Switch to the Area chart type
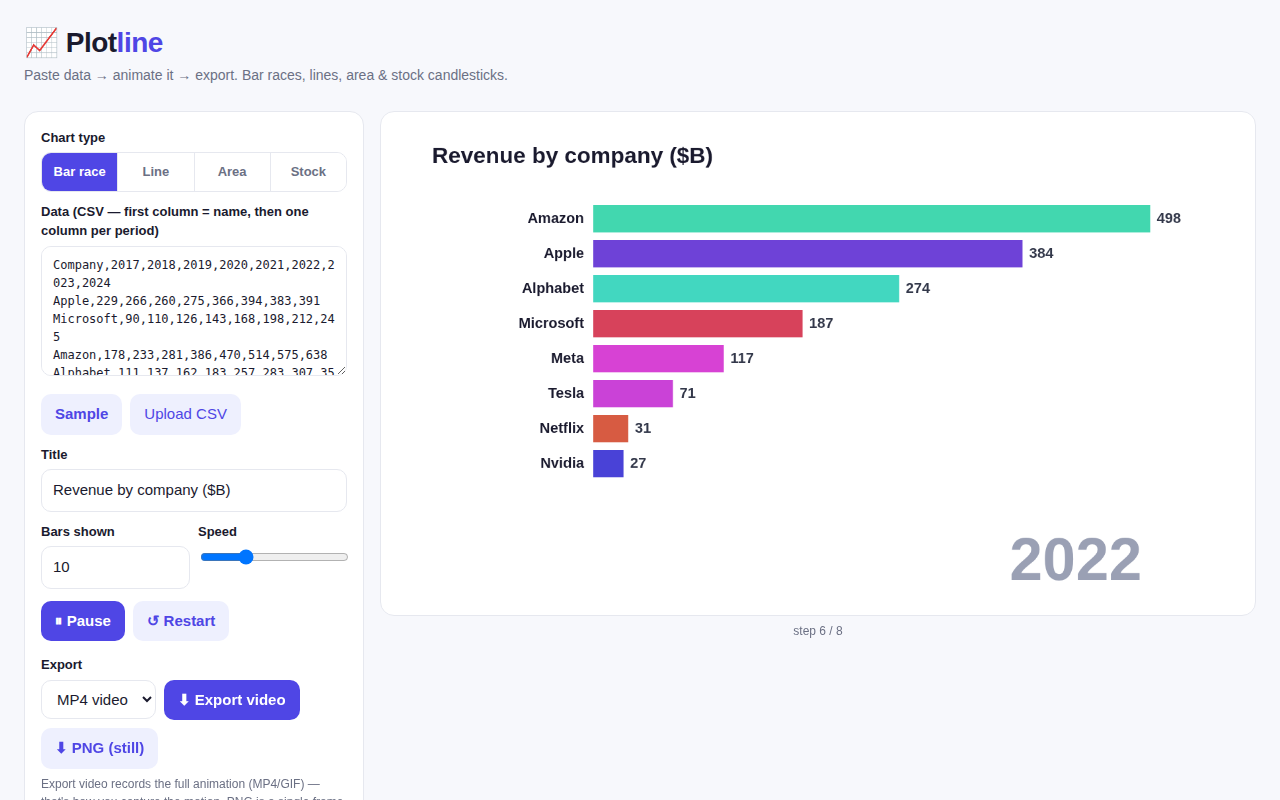 pos(232,172)
